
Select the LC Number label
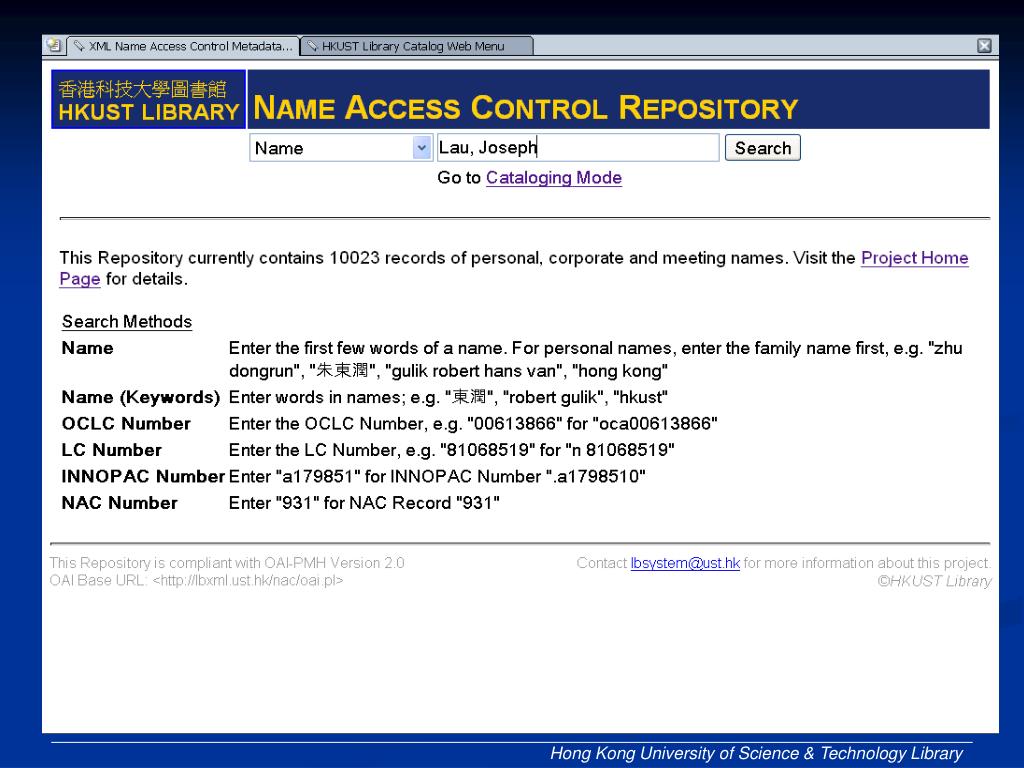point(112,450)
